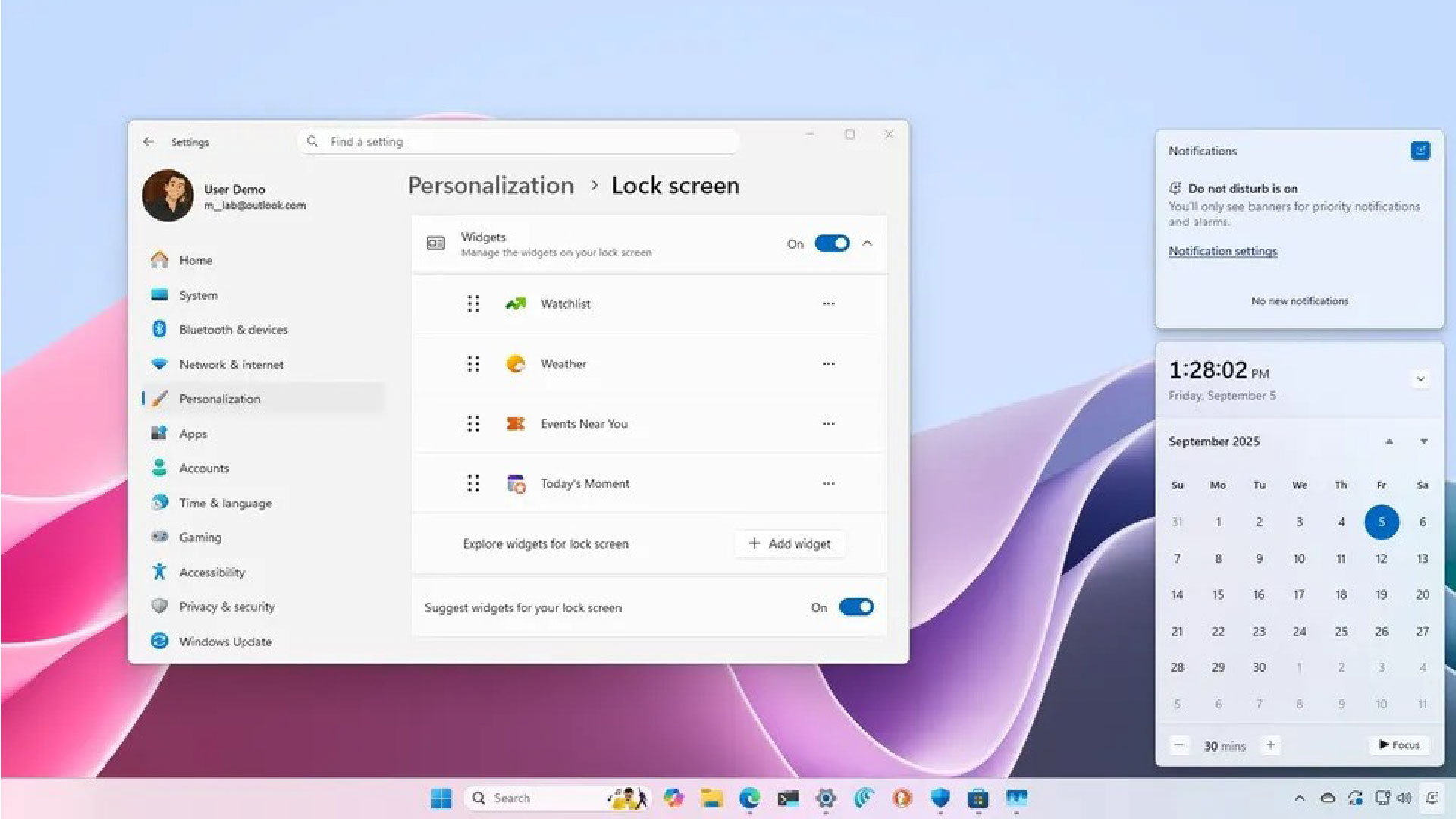Select Bluetooth & devices in sidebar
Image resolution: width=1456 pixels, height=819 pixels.
pos(233,330)
